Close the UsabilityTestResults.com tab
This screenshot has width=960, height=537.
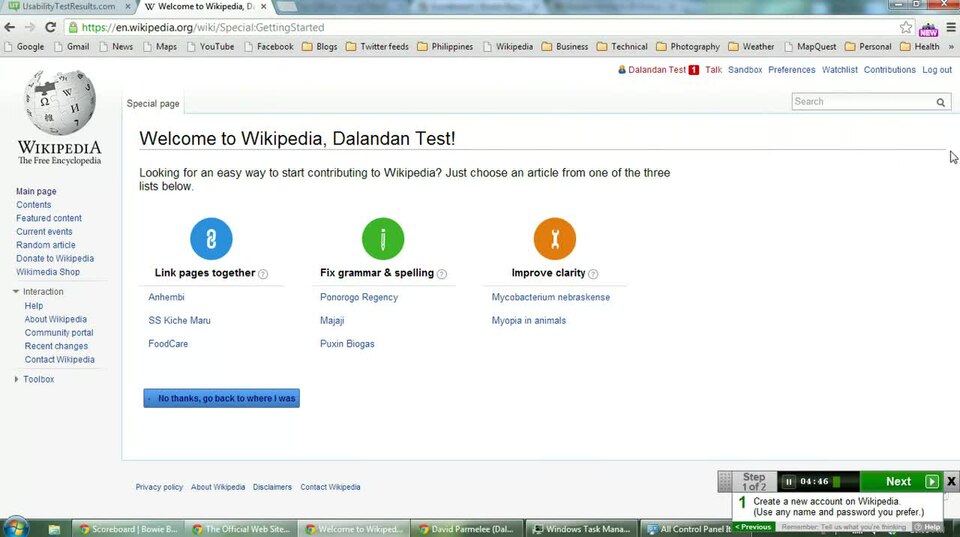pyautogui.click(x=128, y=6)
